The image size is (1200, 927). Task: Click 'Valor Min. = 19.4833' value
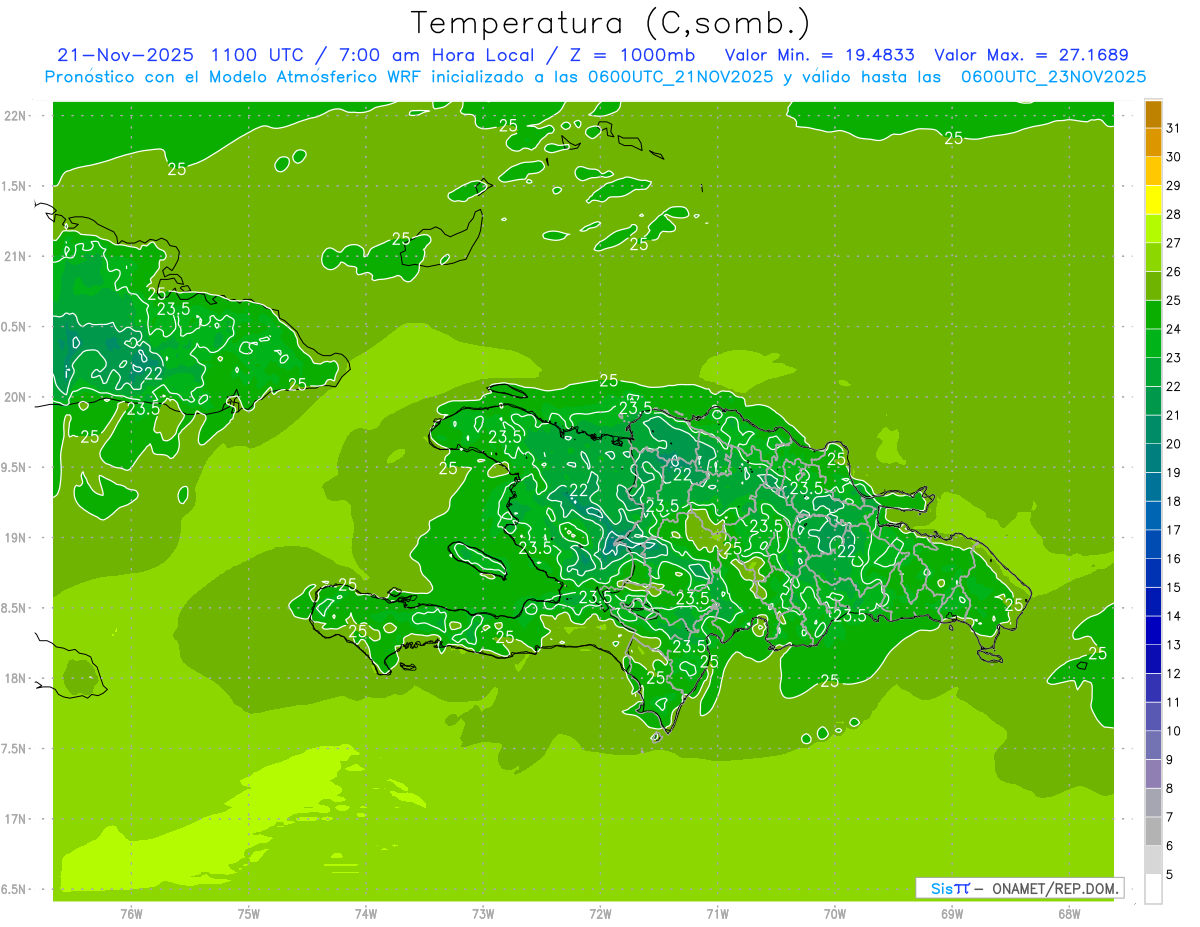click(x=820, y=55)
